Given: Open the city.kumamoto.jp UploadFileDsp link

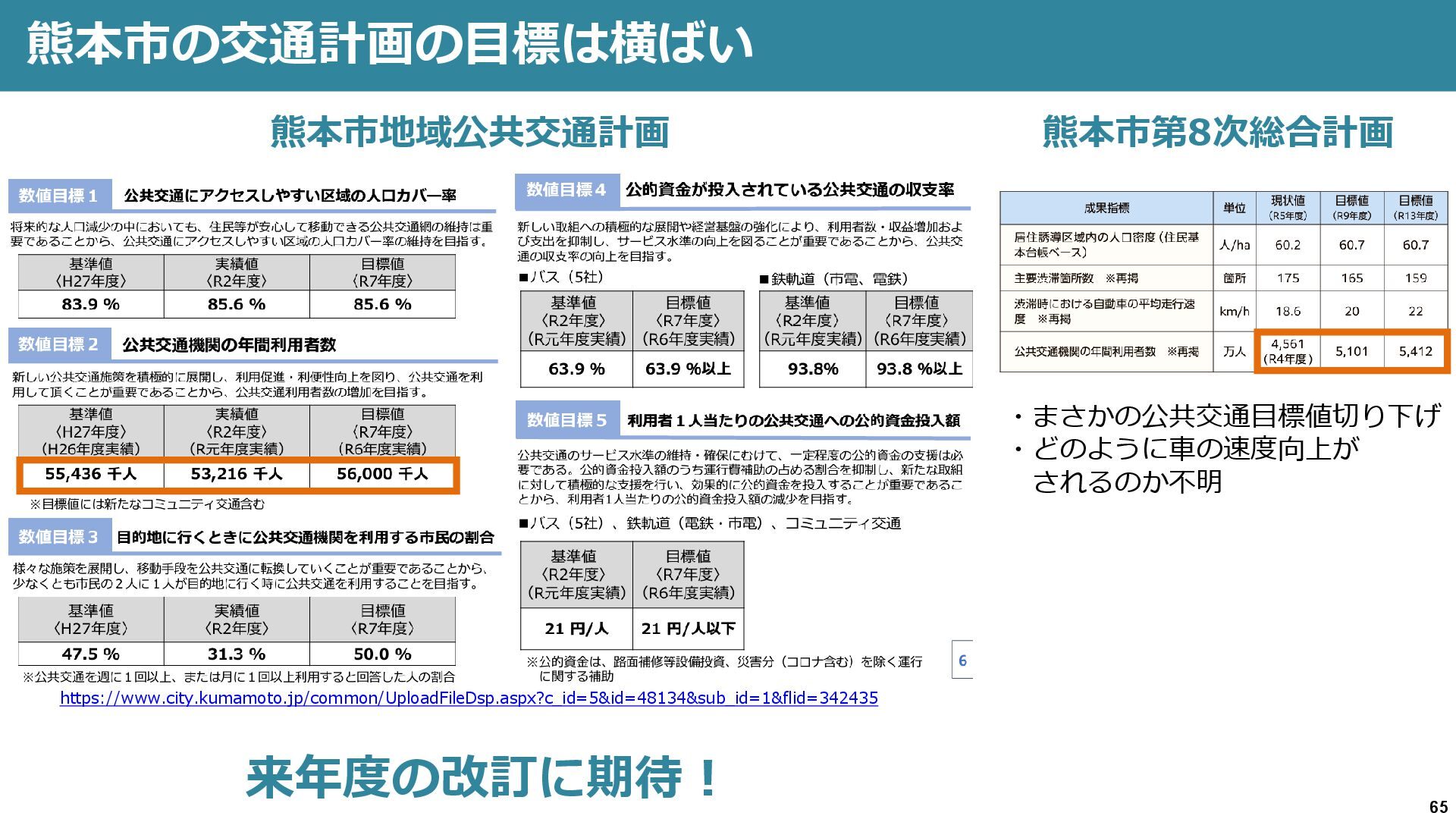Looking at the screenshot, I should click(x=469, y=698).
